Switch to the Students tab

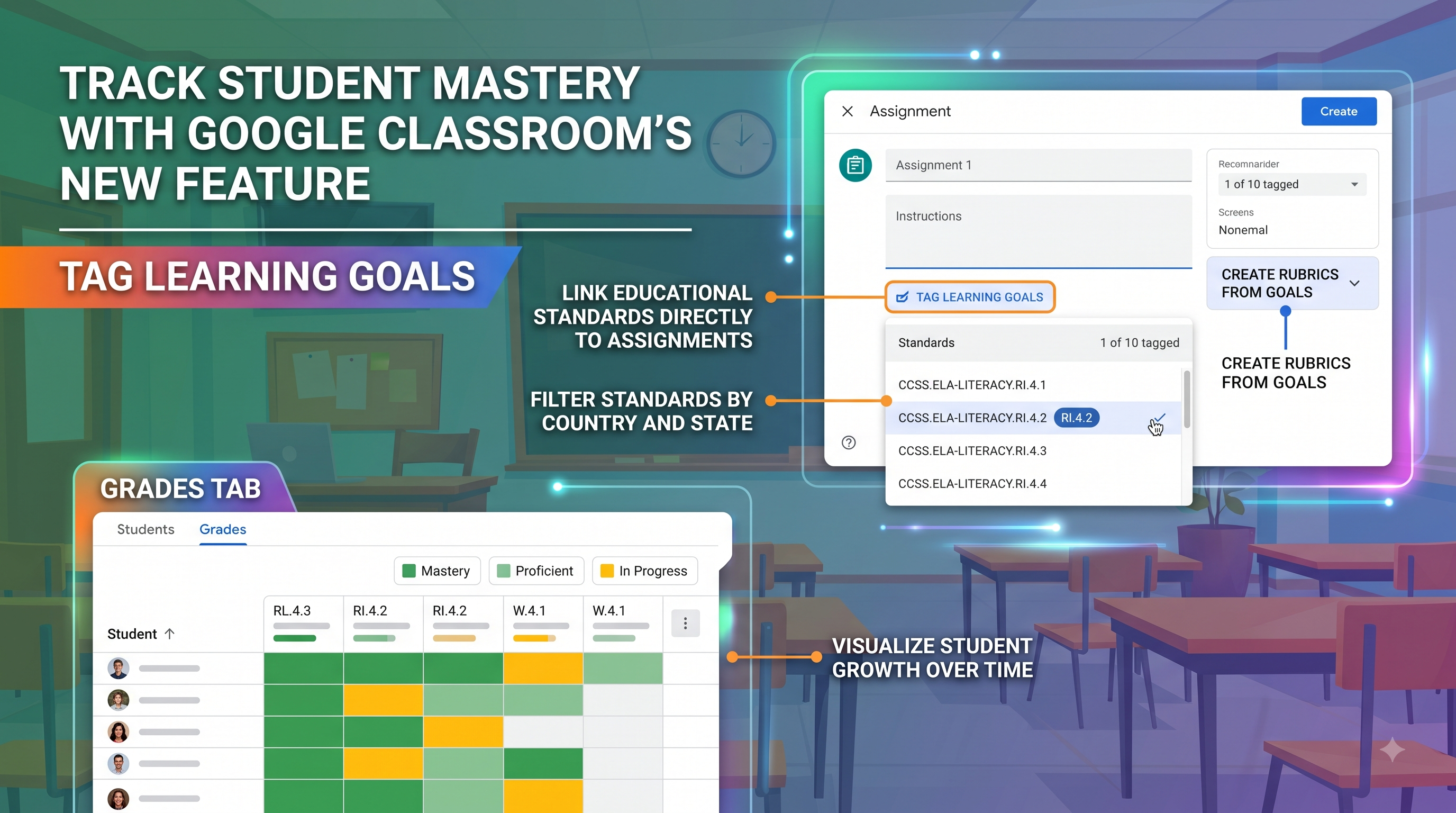point(145,529)
